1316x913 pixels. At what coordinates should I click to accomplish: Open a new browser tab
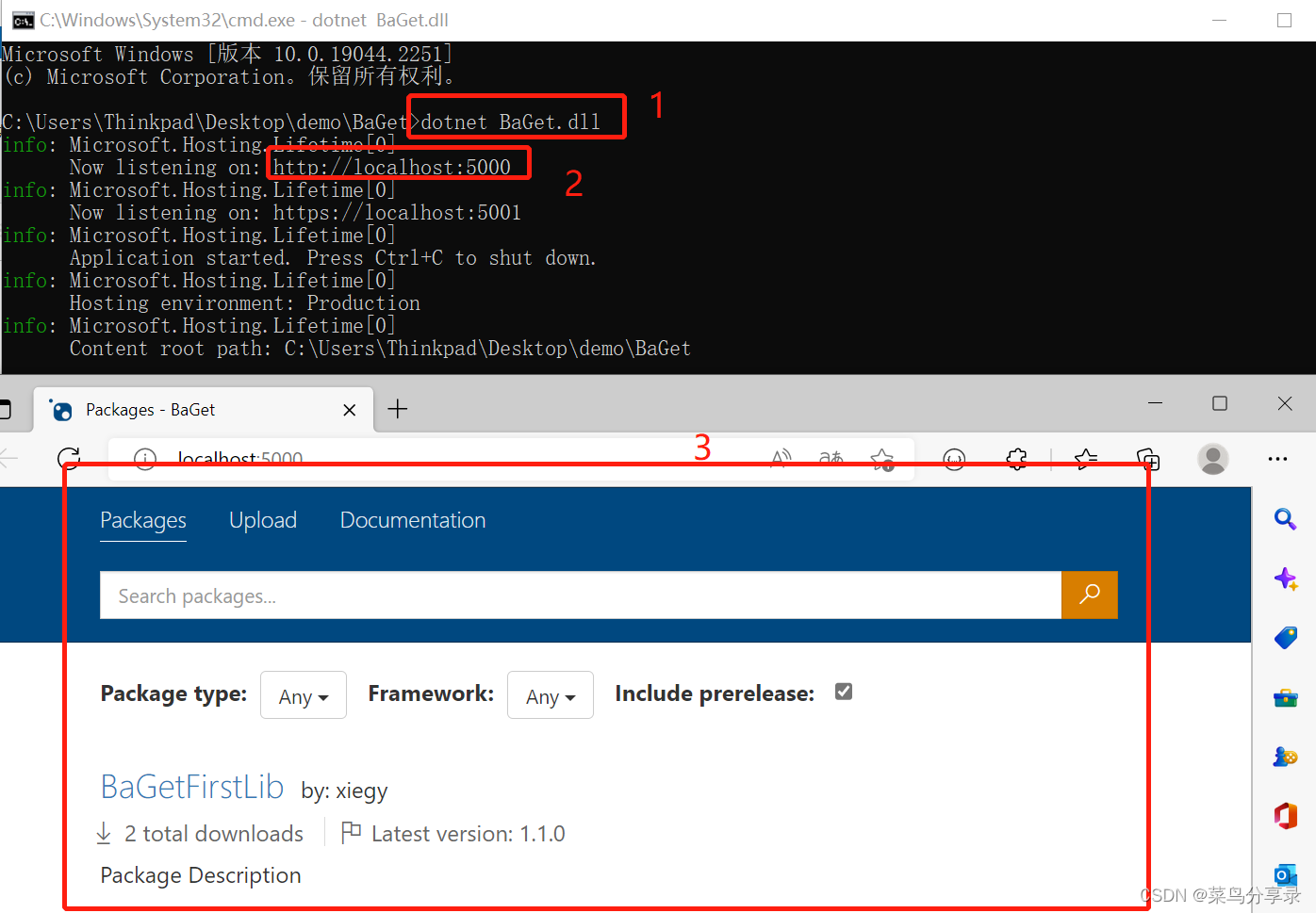click(398, 409)
